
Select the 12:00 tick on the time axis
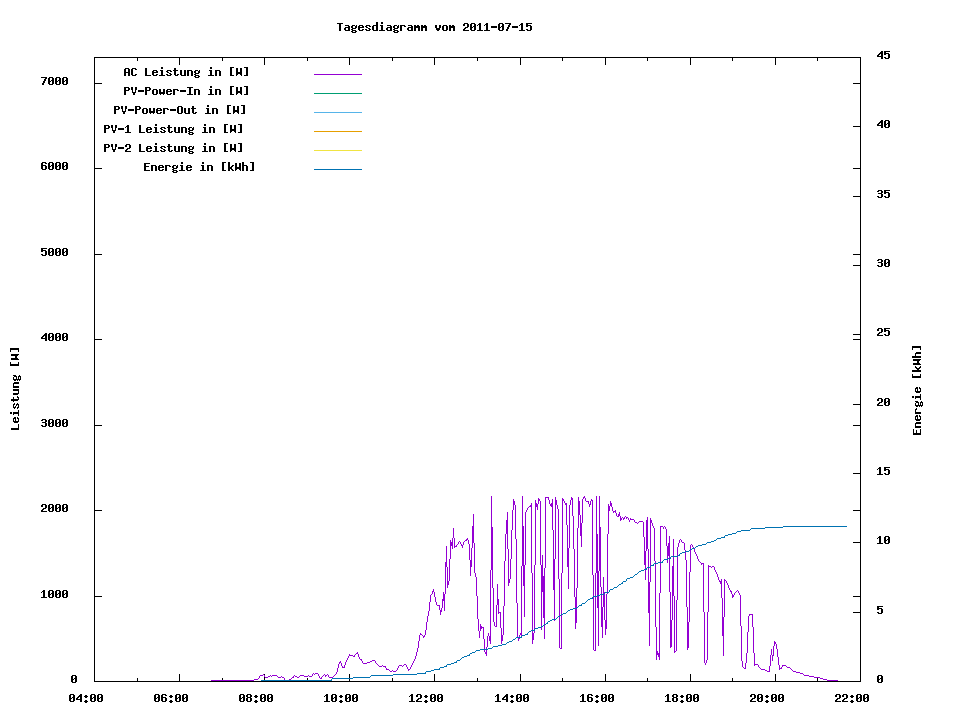(427, 698)
